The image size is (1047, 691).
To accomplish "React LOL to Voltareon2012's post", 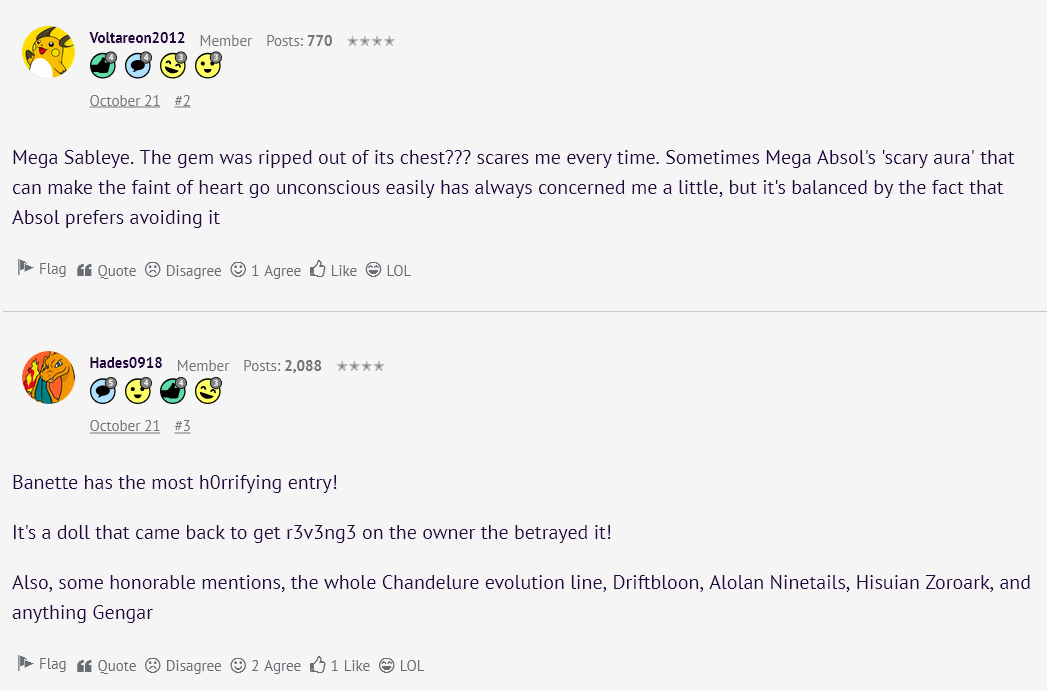I will click(388, 270).
